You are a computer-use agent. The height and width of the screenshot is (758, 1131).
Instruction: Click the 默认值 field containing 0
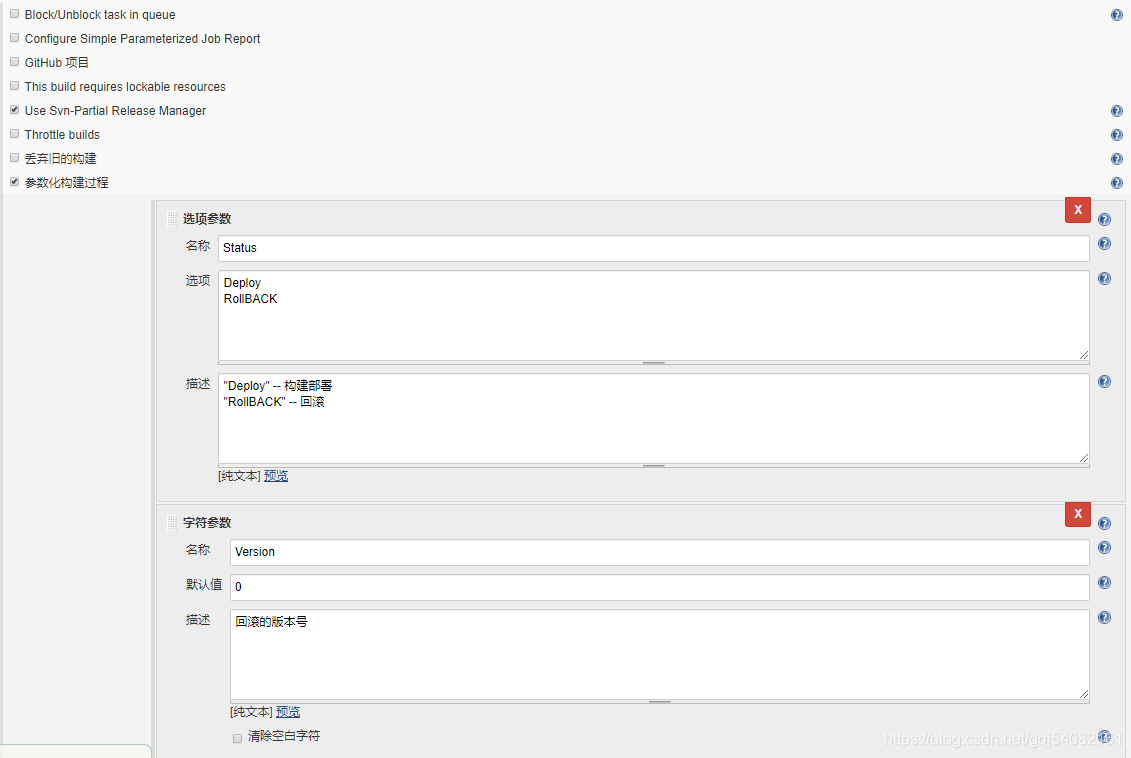click(659, 587)
